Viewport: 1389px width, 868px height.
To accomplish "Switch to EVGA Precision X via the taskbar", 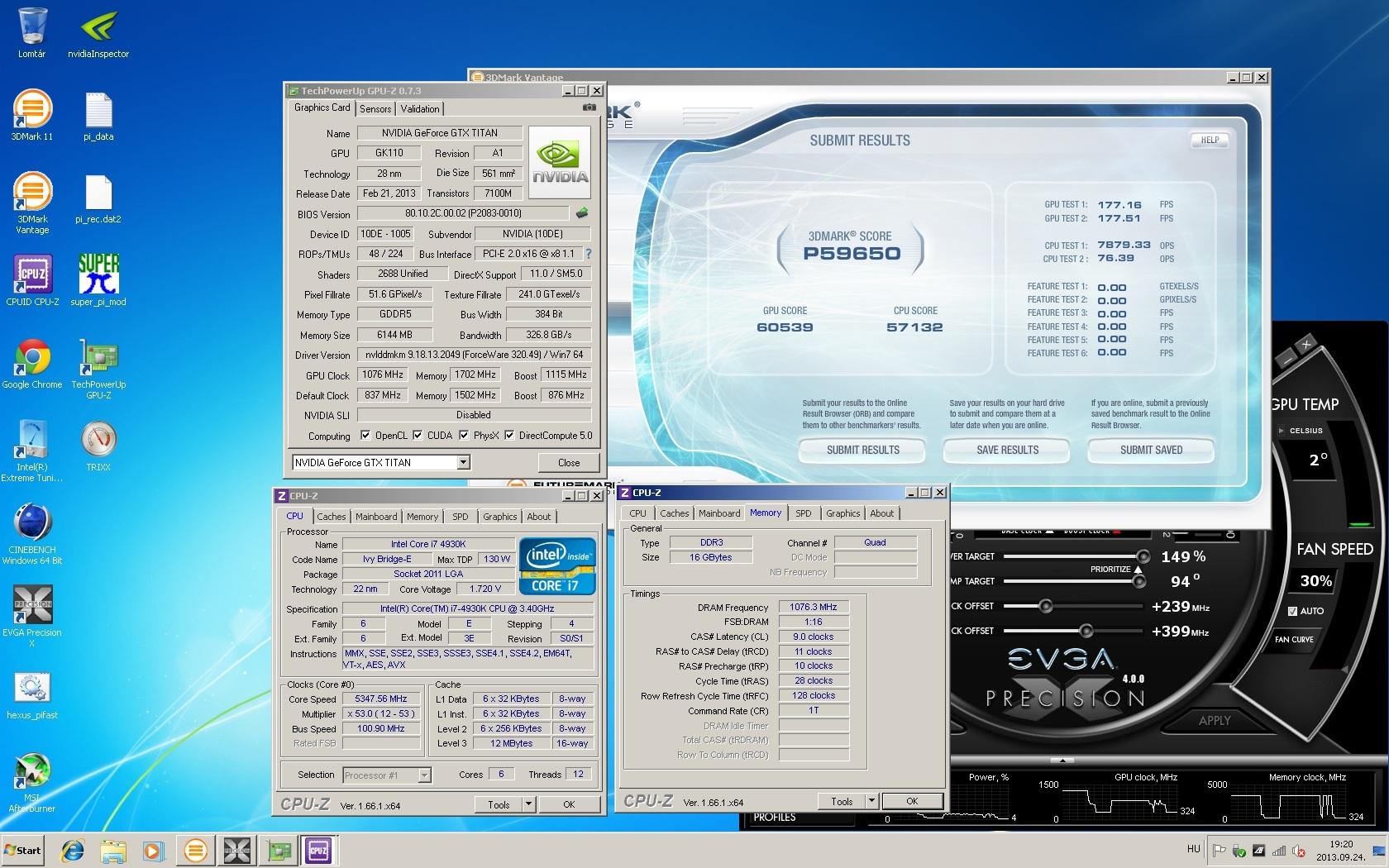I will pyautogui.click(x=236, y=850).
